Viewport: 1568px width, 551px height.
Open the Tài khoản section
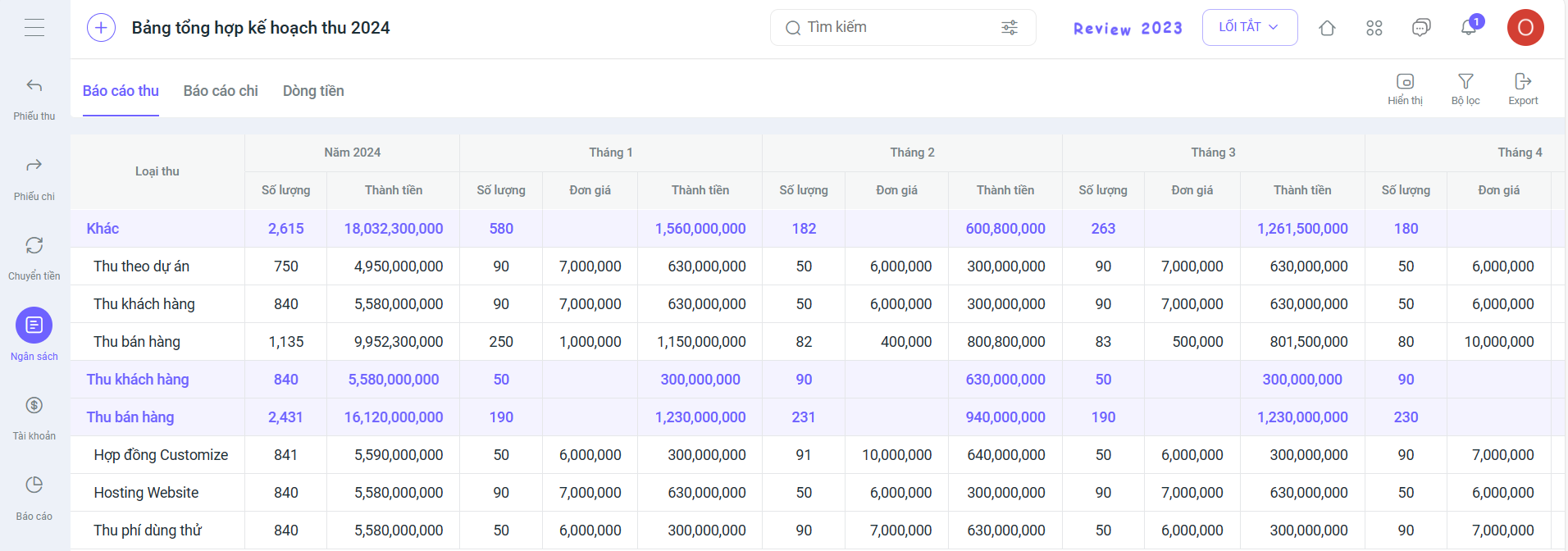click(34, 406)
